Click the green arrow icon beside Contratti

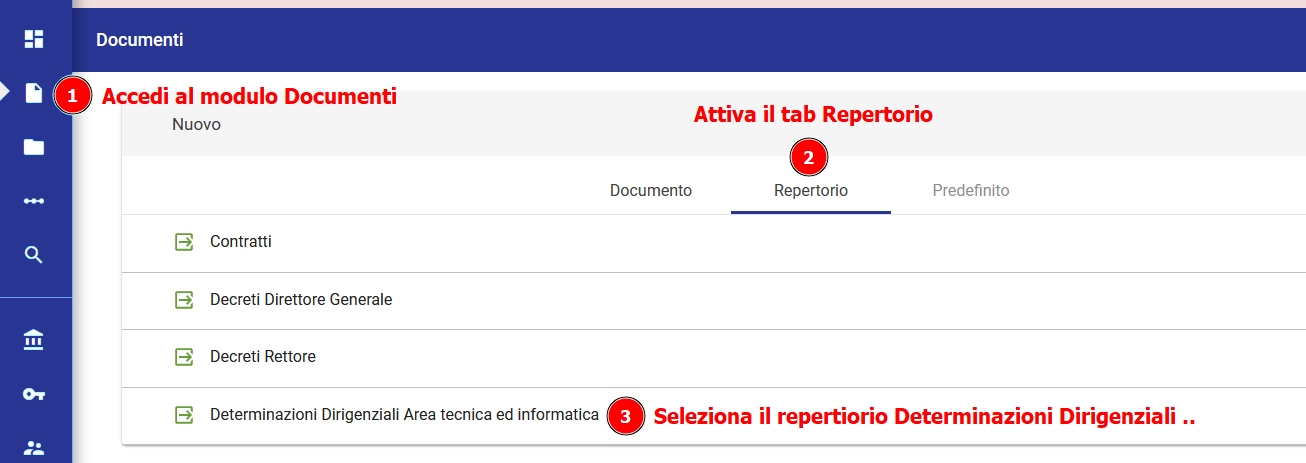(184, 242)
